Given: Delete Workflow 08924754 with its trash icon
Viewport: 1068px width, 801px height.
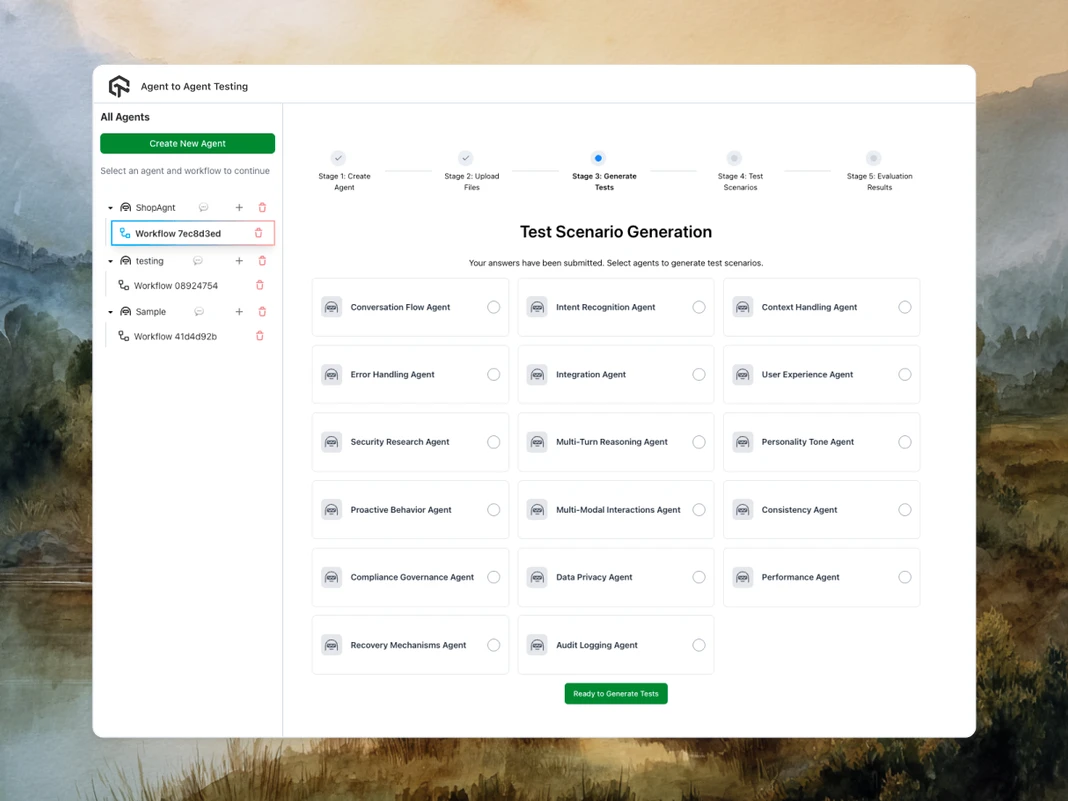Looking at the screenshot, I should 260,285.
